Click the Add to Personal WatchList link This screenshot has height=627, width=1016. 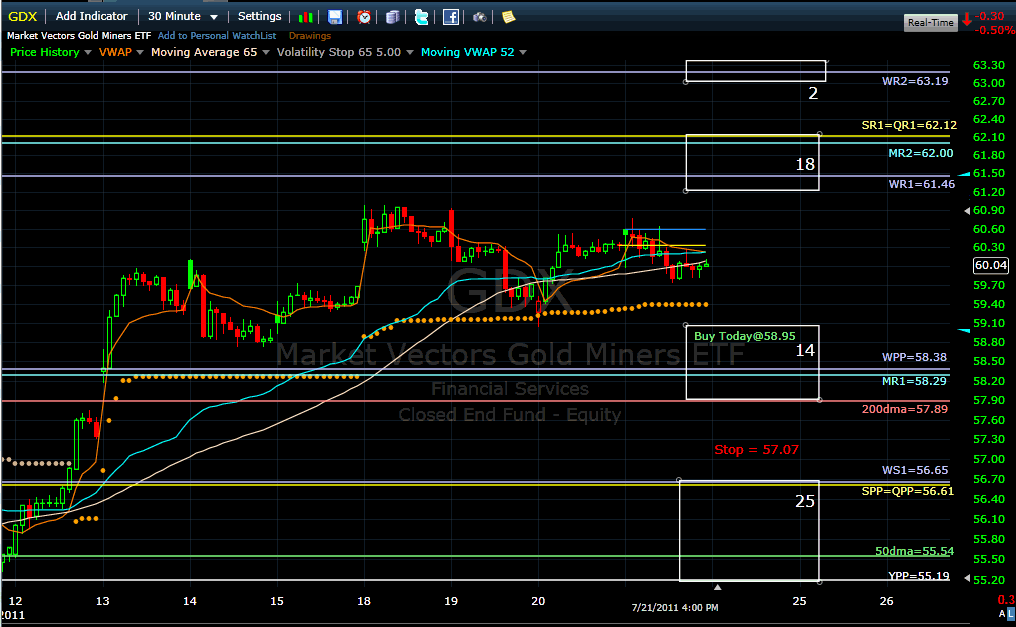pyautogui.click(x=216, y=36)
